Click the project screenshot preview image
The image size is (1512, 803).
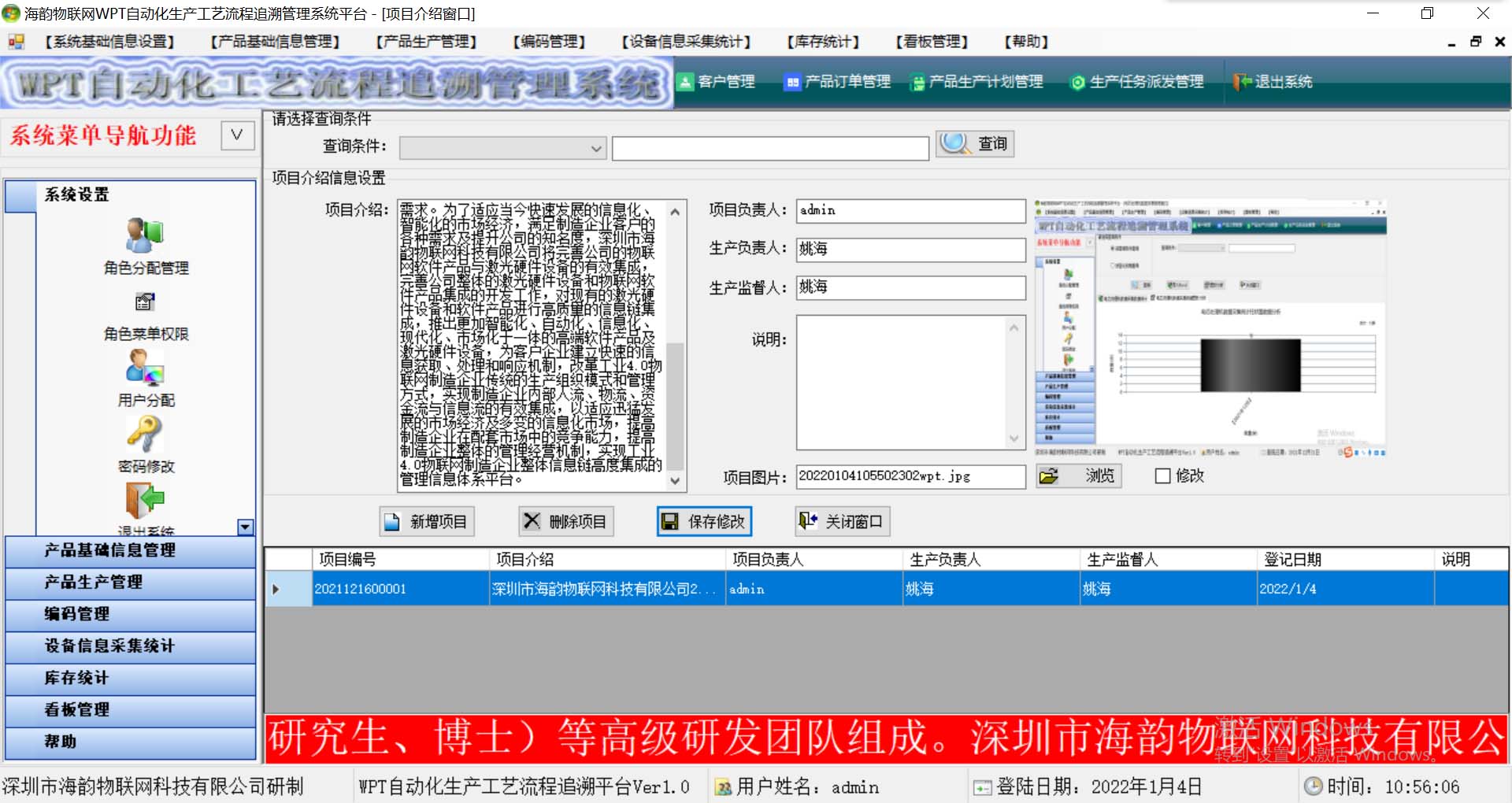click(1210, 328)
